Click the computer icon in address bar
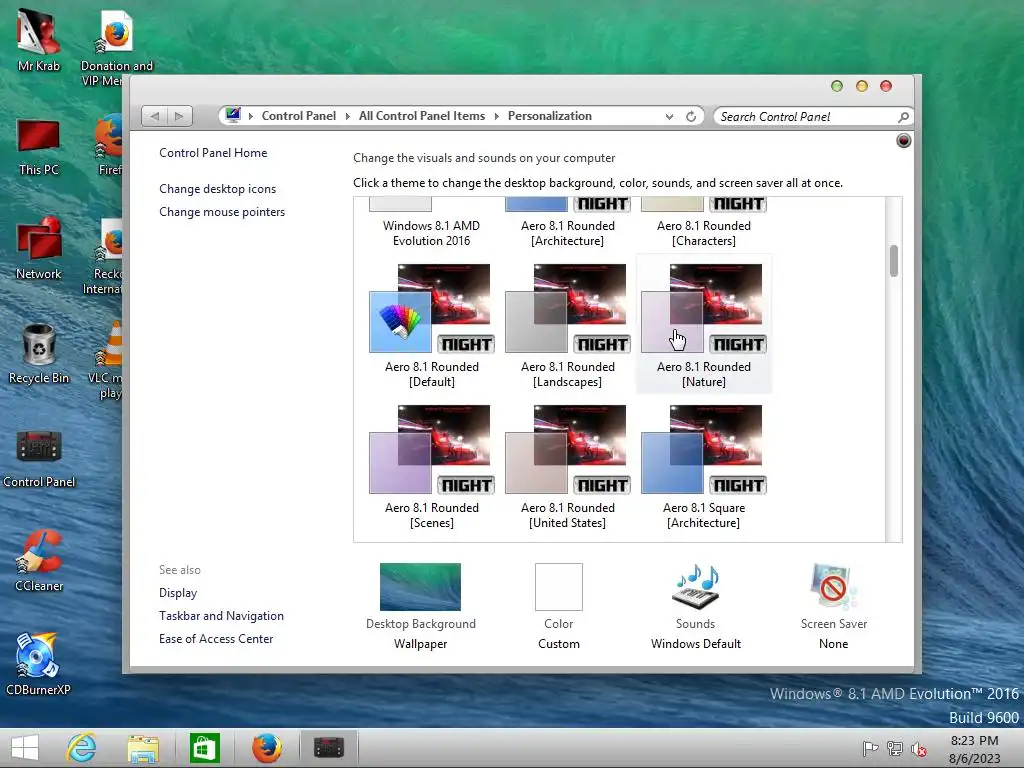This screenshot has width=1024, height=768. (x=232, y=116)
